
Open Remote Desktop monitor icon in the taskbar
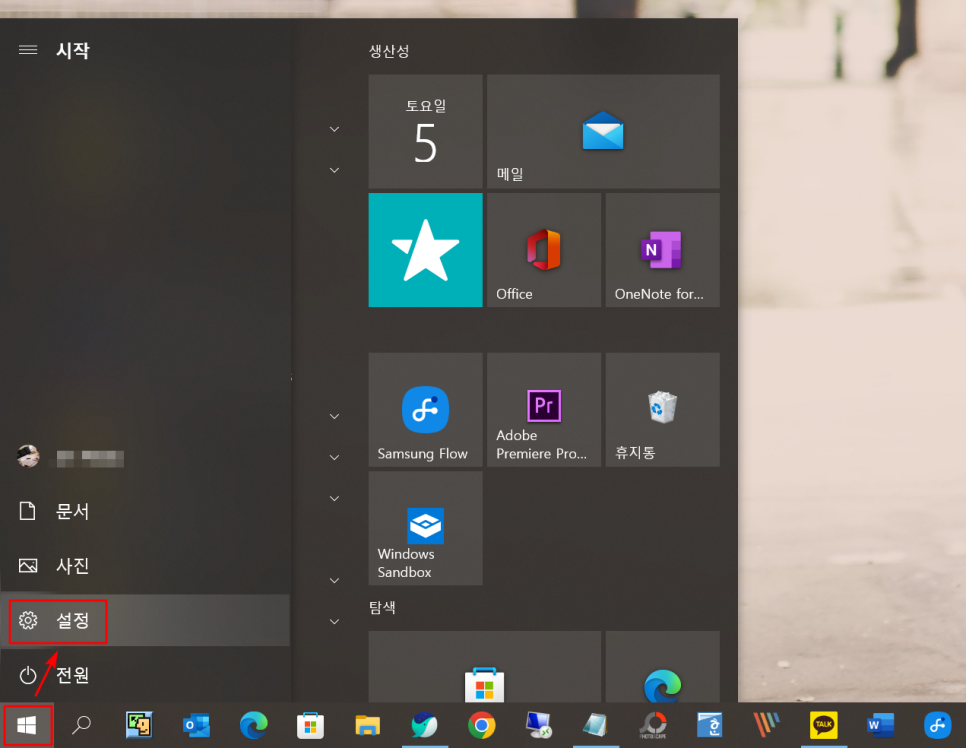pyautogui.click(x=538, y=725)
